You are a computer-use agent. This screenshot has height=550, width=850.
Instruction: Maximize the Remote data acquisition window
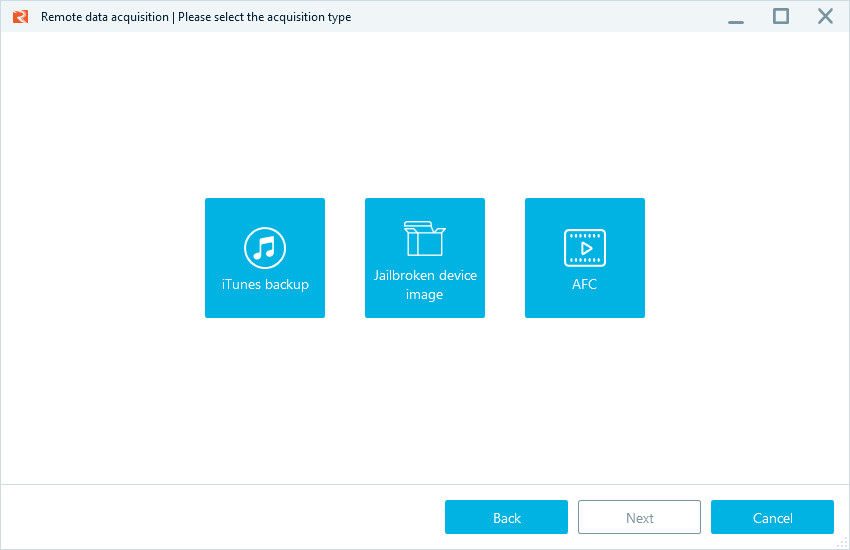pyautogui.click(x=781, y=16)
